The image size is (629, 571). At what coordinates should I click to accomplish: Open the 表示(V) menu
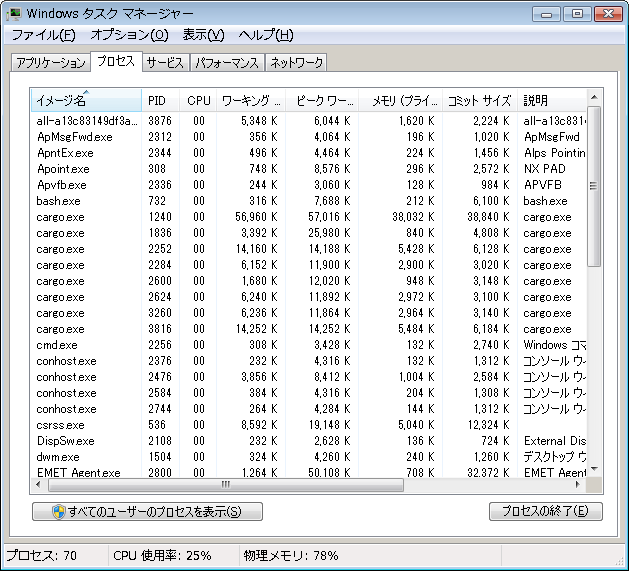coord(203,35)
